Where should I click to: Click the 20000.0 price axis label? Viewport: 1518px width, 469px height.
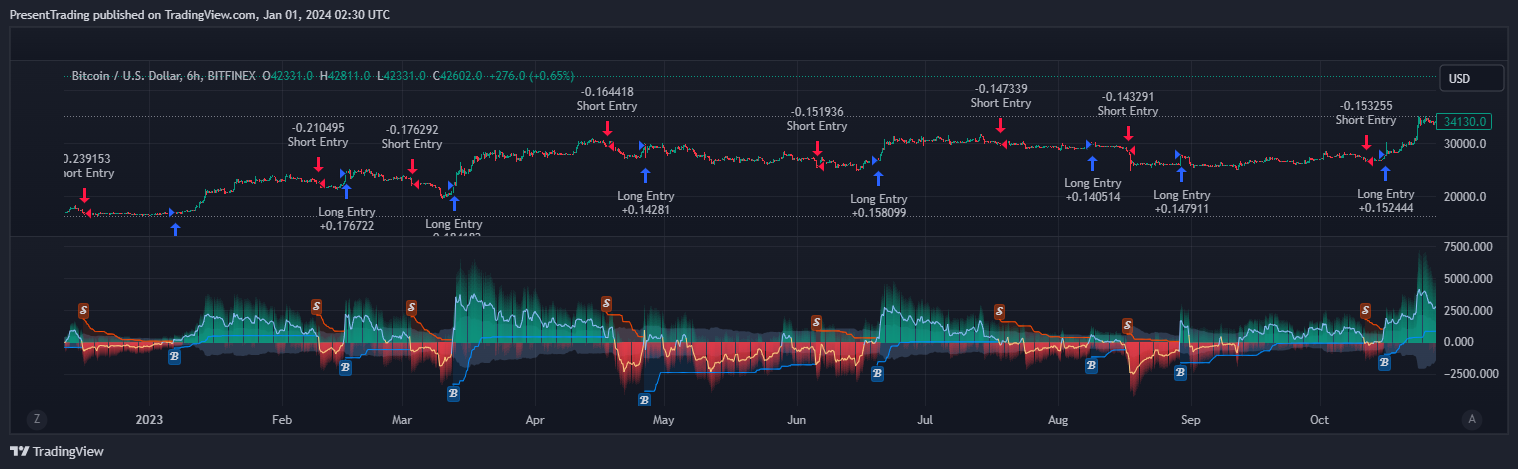1465,197
